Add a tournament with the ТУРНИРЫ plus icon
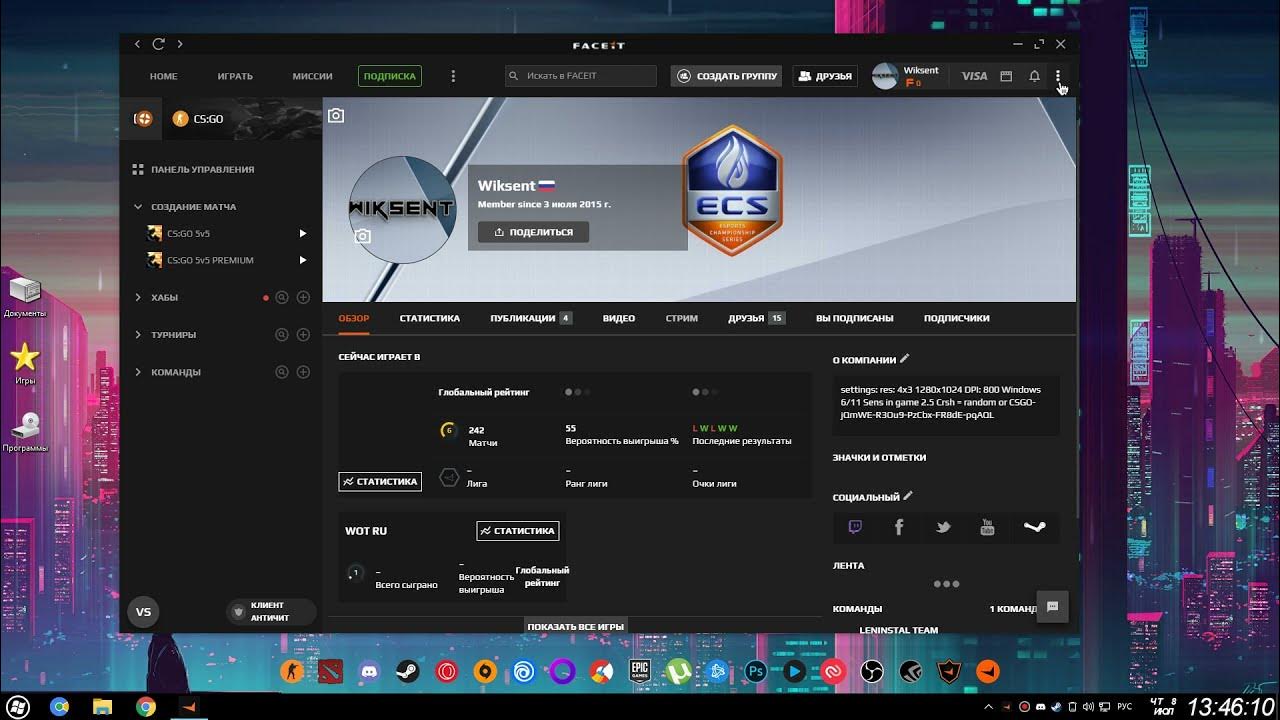 tap(303, 334)
